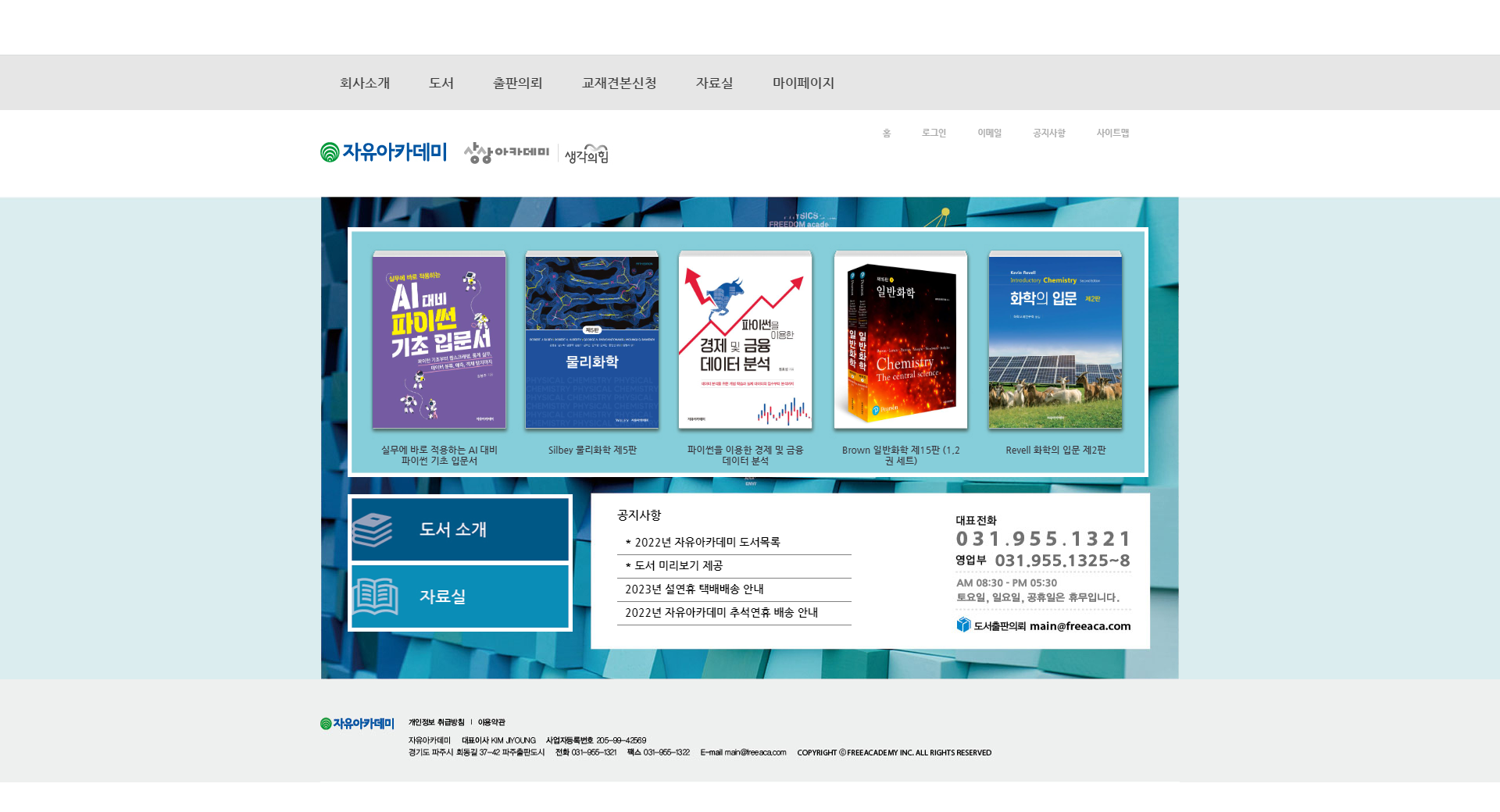Click the stacked books icon in 도서 소개
The image size is (1500, 812).
point(373,530)
